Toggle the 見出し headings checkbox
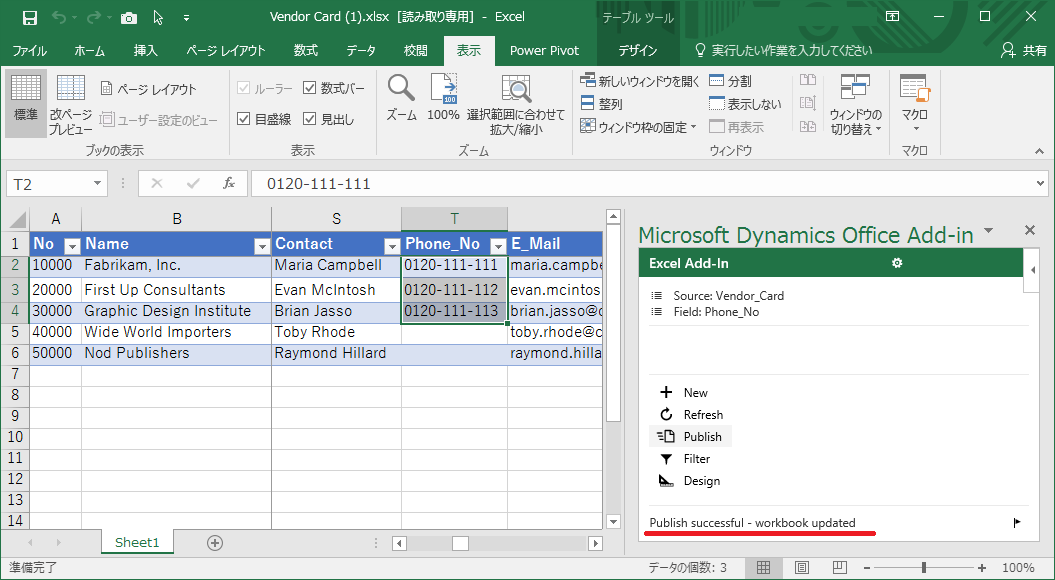Screen dimensions: 1055x580 (x=310, y=119)
